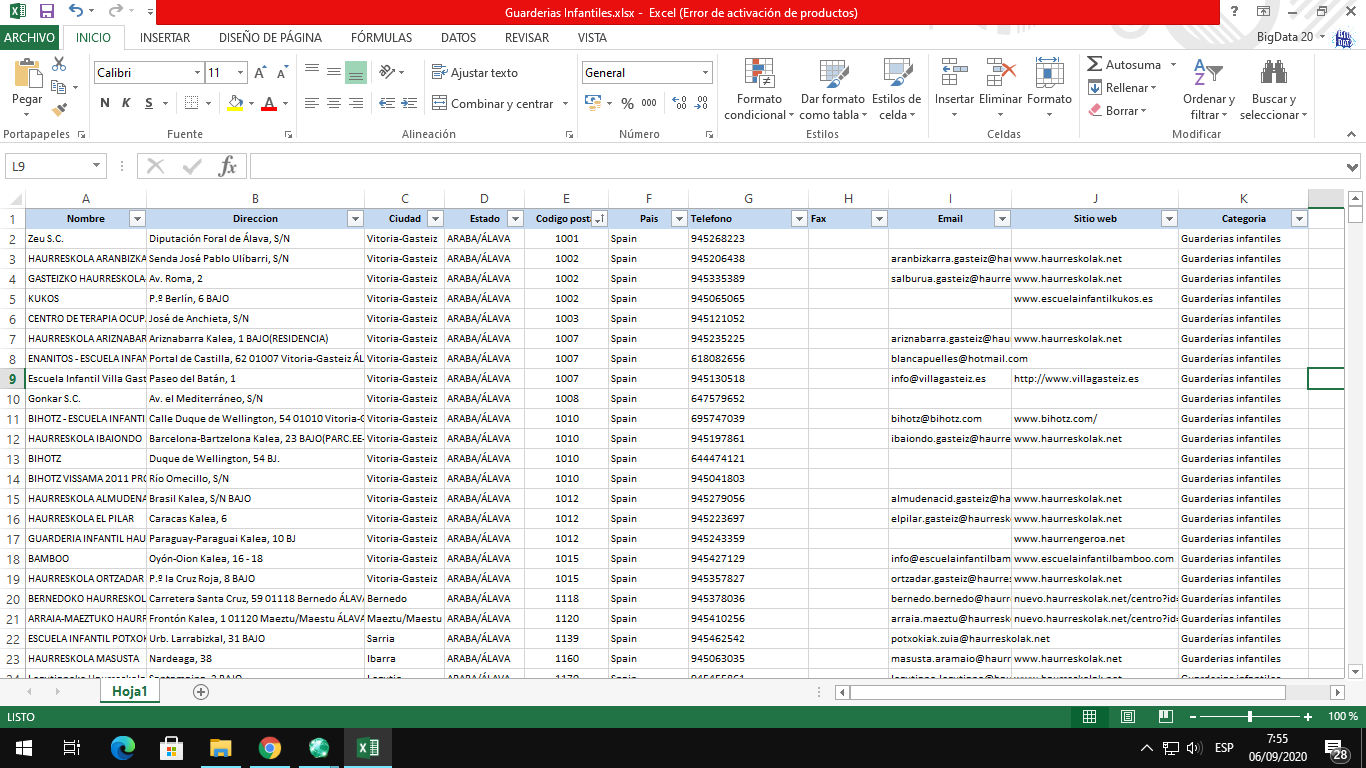The image size is (1366, 768).
Task: Toggle underline formatting (S)
Action: (x=149, y=103)
